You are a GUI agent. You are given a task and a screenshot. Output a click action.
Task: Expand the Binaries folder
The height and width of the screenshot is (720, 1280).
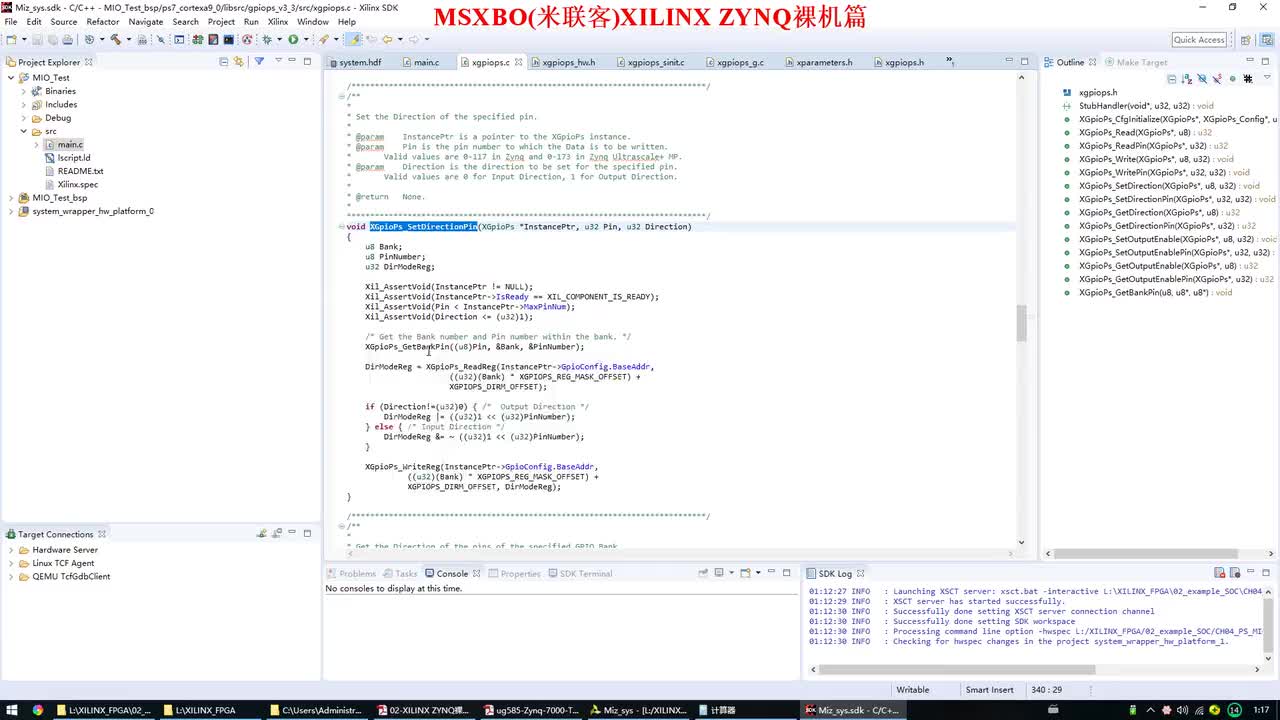24,91
